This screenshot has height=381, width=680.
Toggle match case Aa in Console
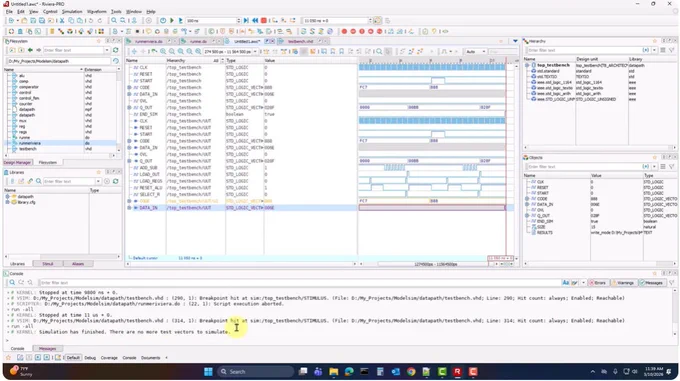coord(566,283)
